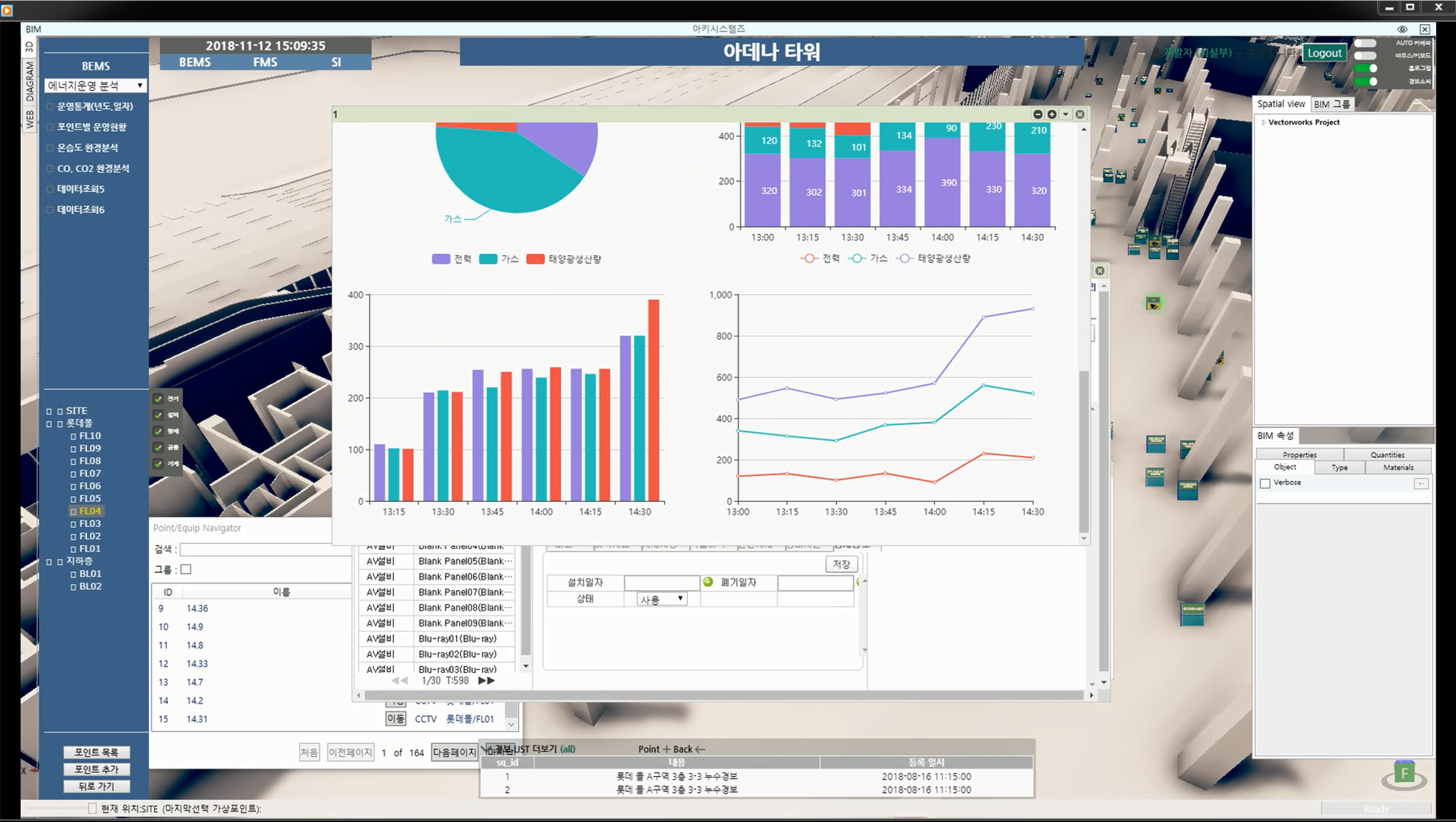This screenshot has height=822, width=1456.
Task: Open the FMS tab
Action: point(265,62)
